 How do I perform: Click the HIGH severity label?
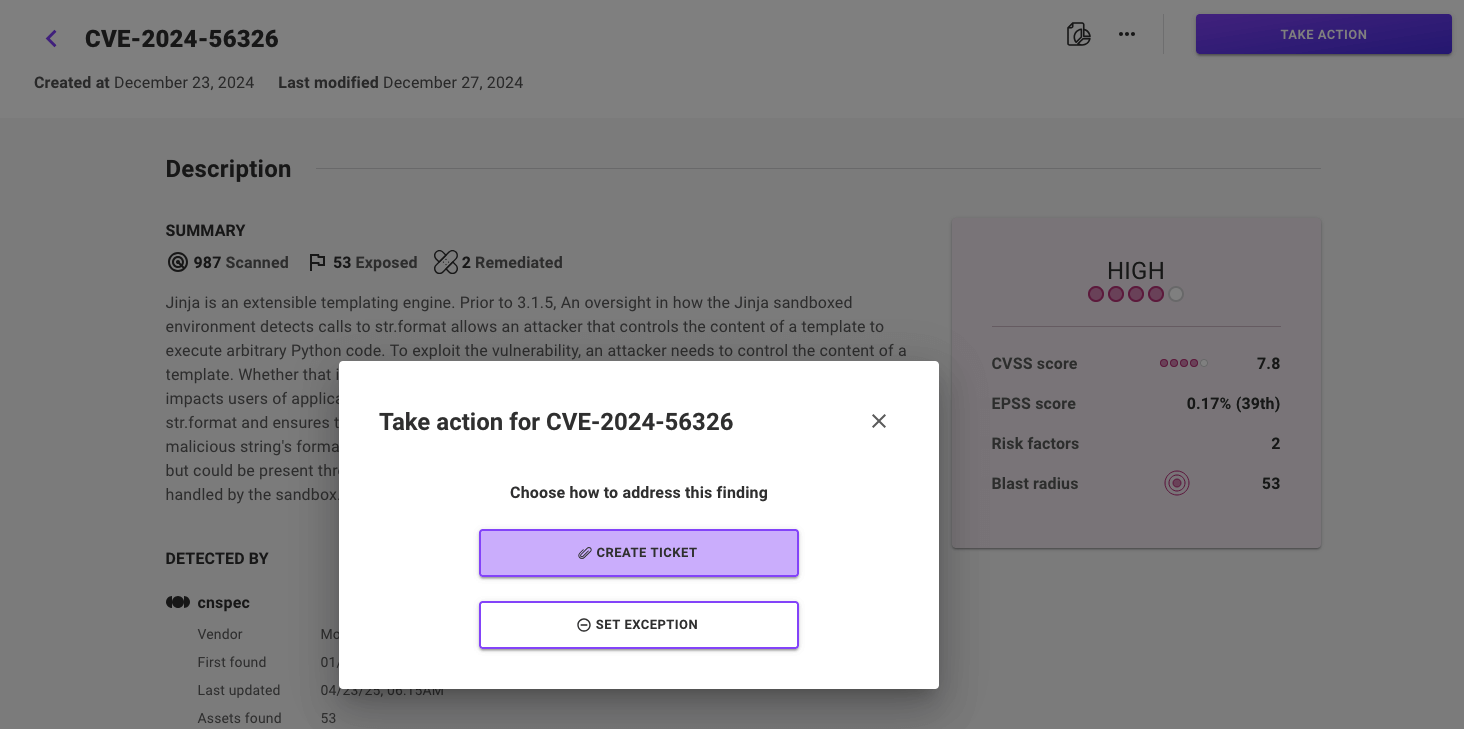[1135, 270]
